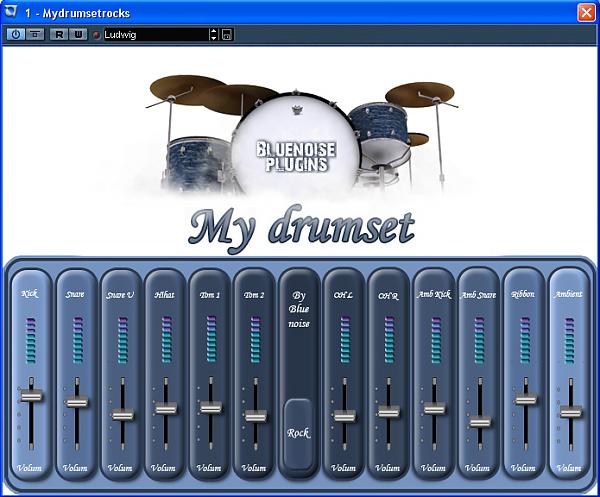This screenshot has width=600, height=497.
Task: Click the Kick channel volume fader
Action: (x=31, y=396)
